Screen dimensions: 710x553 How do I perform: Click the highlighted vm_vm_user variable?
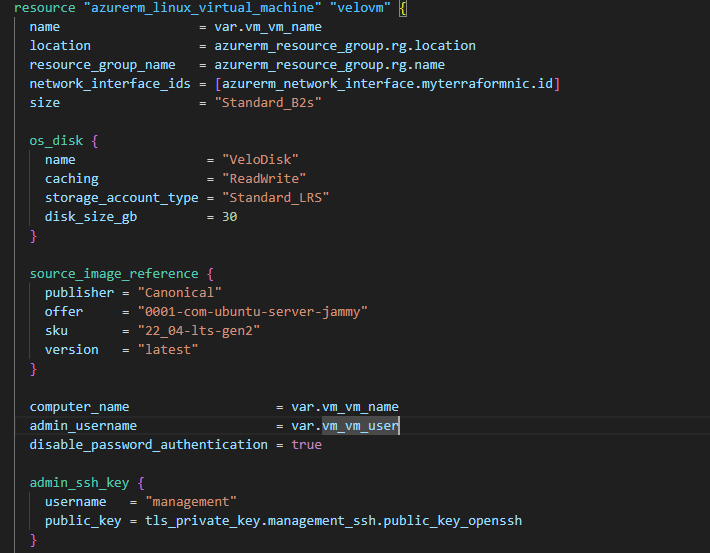(x=360, y=426)
